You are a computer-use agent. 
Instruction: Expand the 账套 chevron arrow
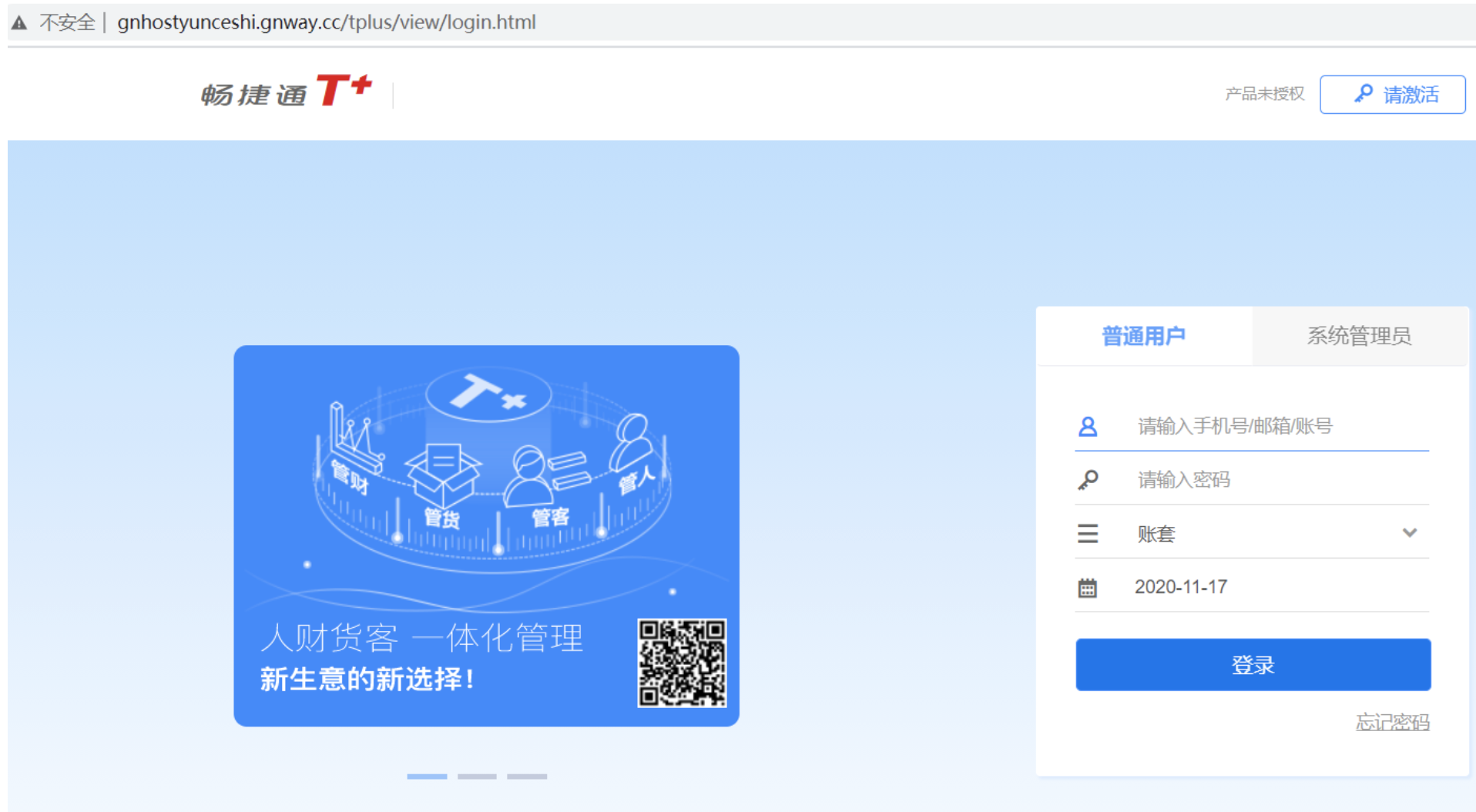1410,532
